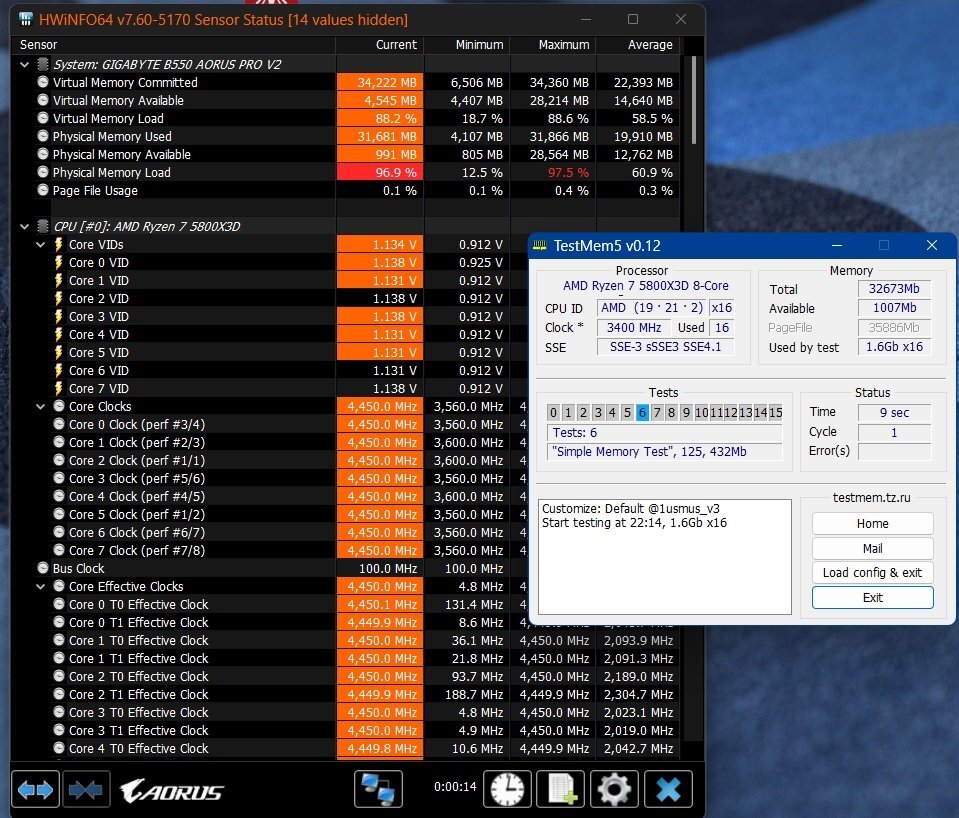Close sensors with blue X icon
The image size is (959, 818).
(x=668, y=789)
